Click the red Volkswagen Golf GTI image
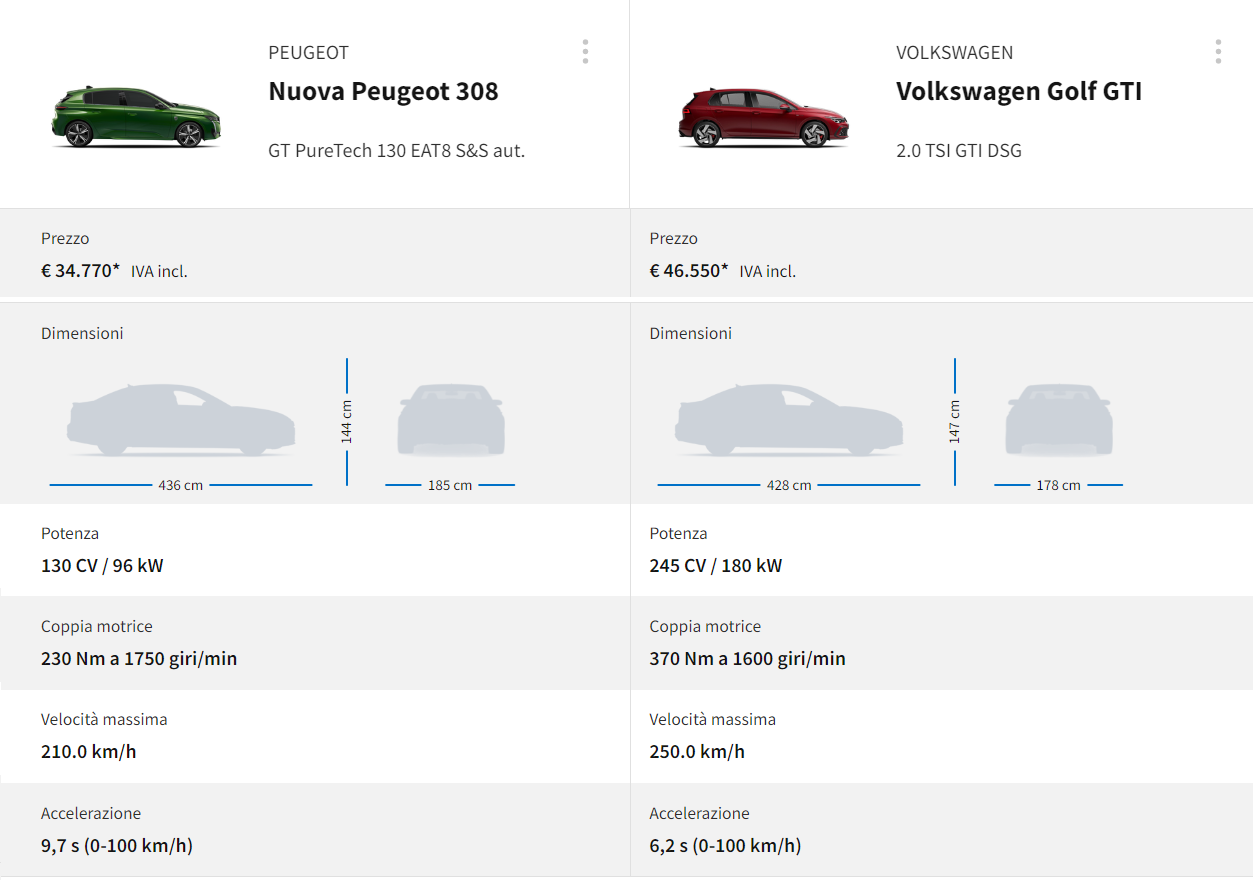 point(764,118)
